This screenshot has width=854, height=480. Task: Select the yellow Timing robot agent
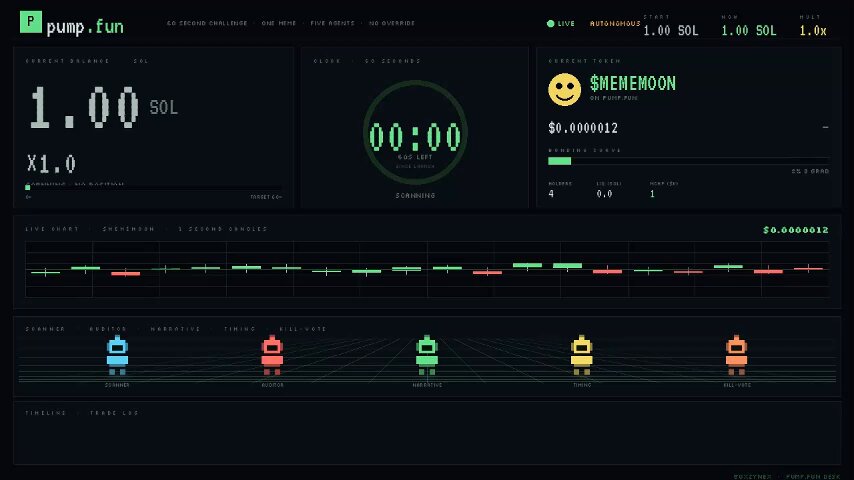[582, 355]
